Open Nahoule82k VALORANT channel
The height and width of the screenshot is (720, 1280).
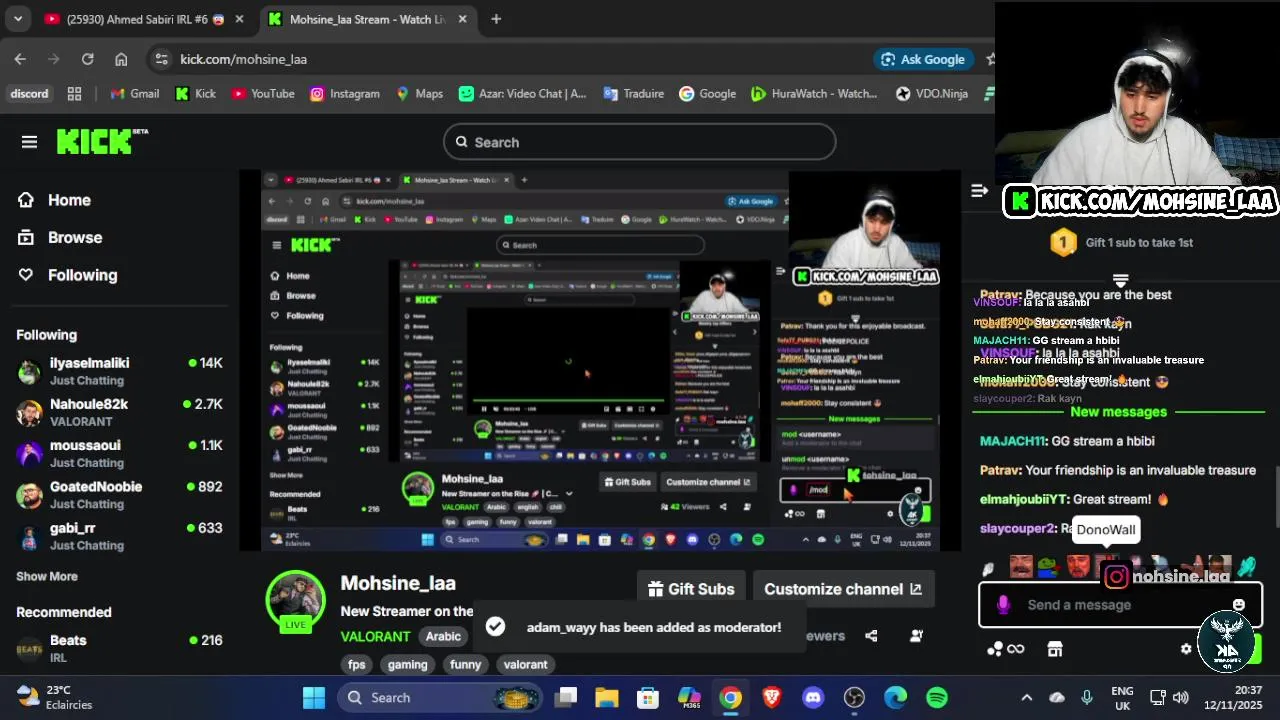(x=120, y=412)
